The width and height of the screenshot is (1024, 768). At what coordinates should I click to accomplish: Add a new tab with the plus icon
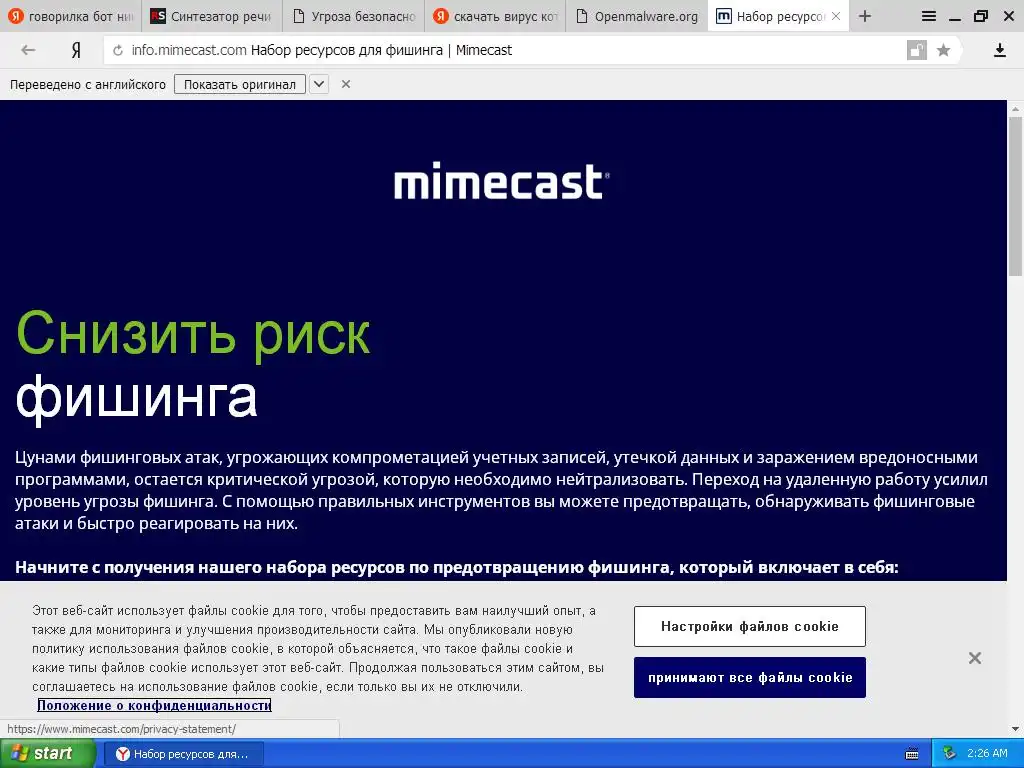pos(865,16)
